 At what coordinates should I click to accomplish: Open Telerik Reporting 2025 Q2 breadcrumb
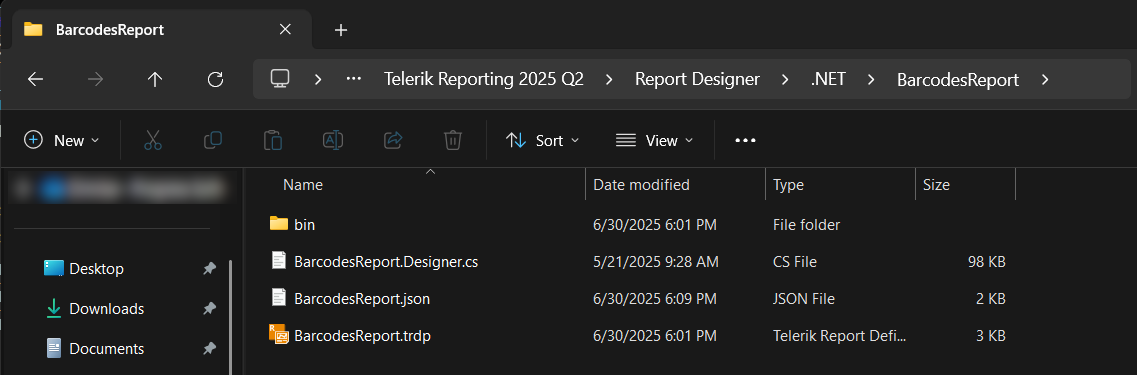[484, 80]
